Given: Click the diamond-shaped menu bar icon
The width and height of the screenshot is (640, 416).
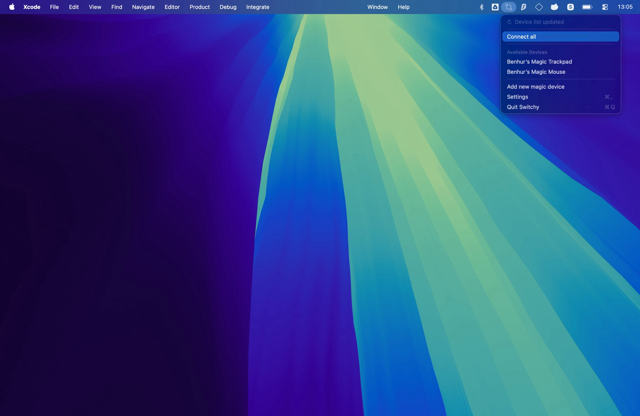Looking at the screenshot, I should coord(539,7).
